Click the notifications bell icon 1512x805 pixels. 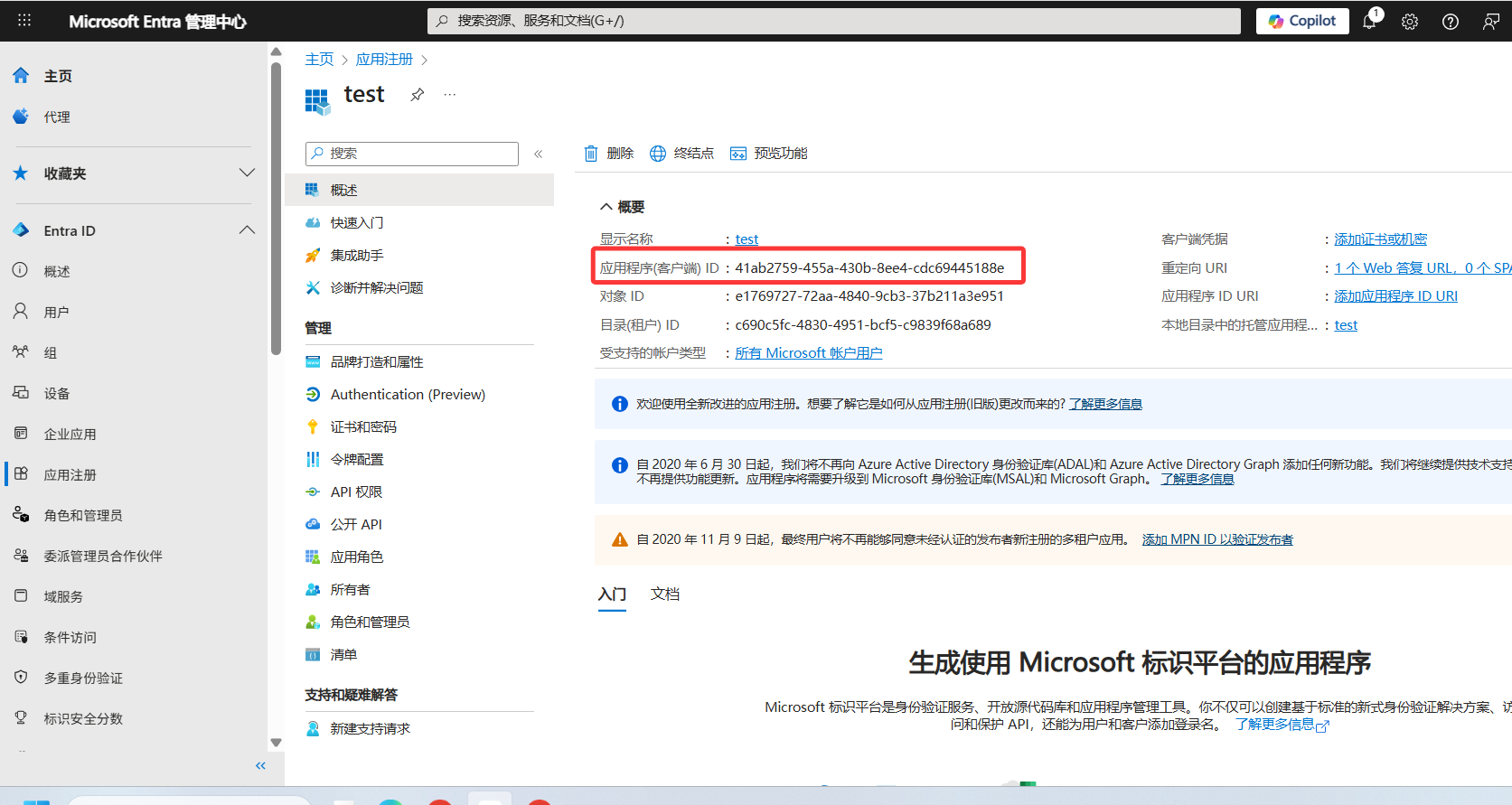1369,22
